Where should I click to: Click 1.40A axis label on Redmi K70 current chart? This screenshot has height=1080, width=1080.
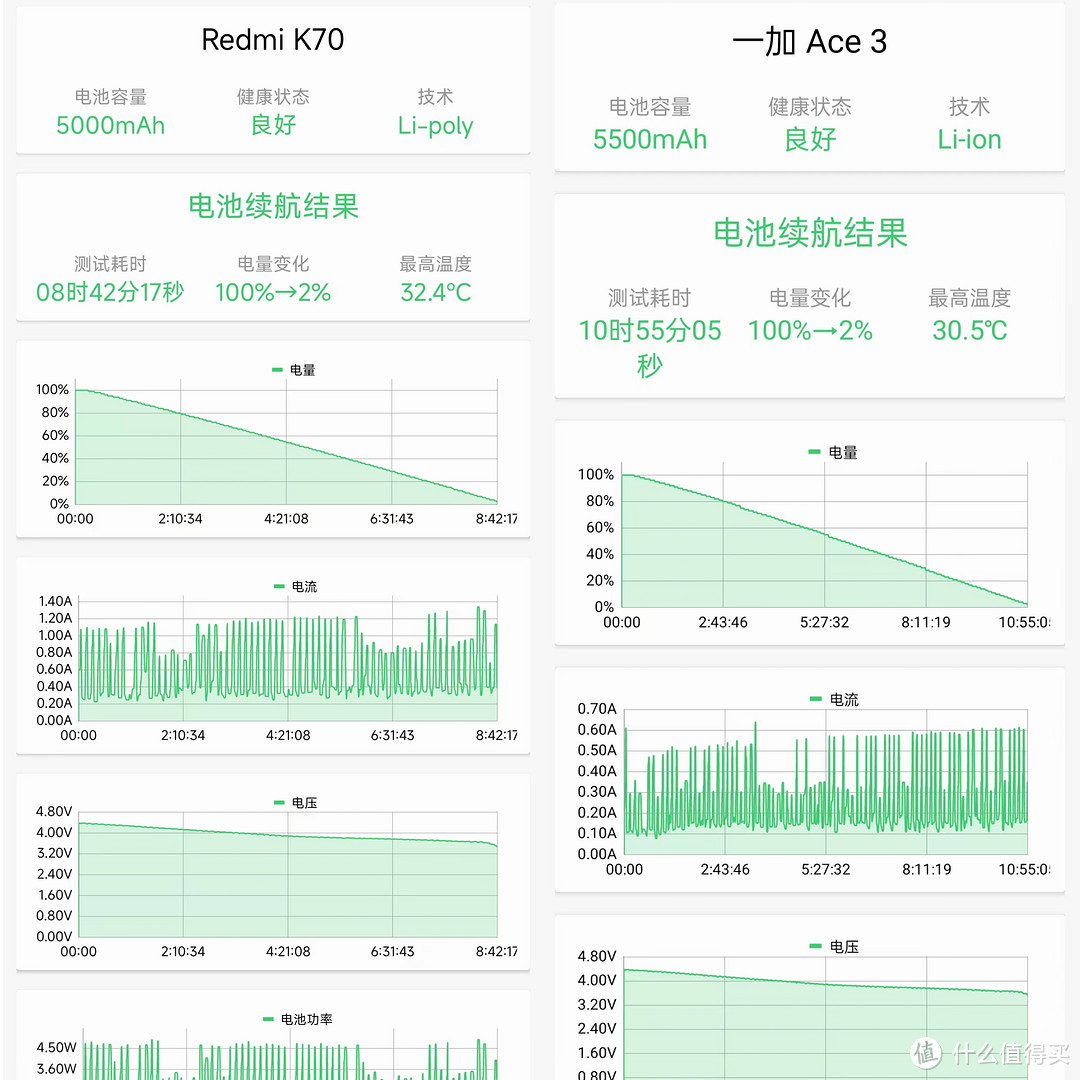point(55,601)
